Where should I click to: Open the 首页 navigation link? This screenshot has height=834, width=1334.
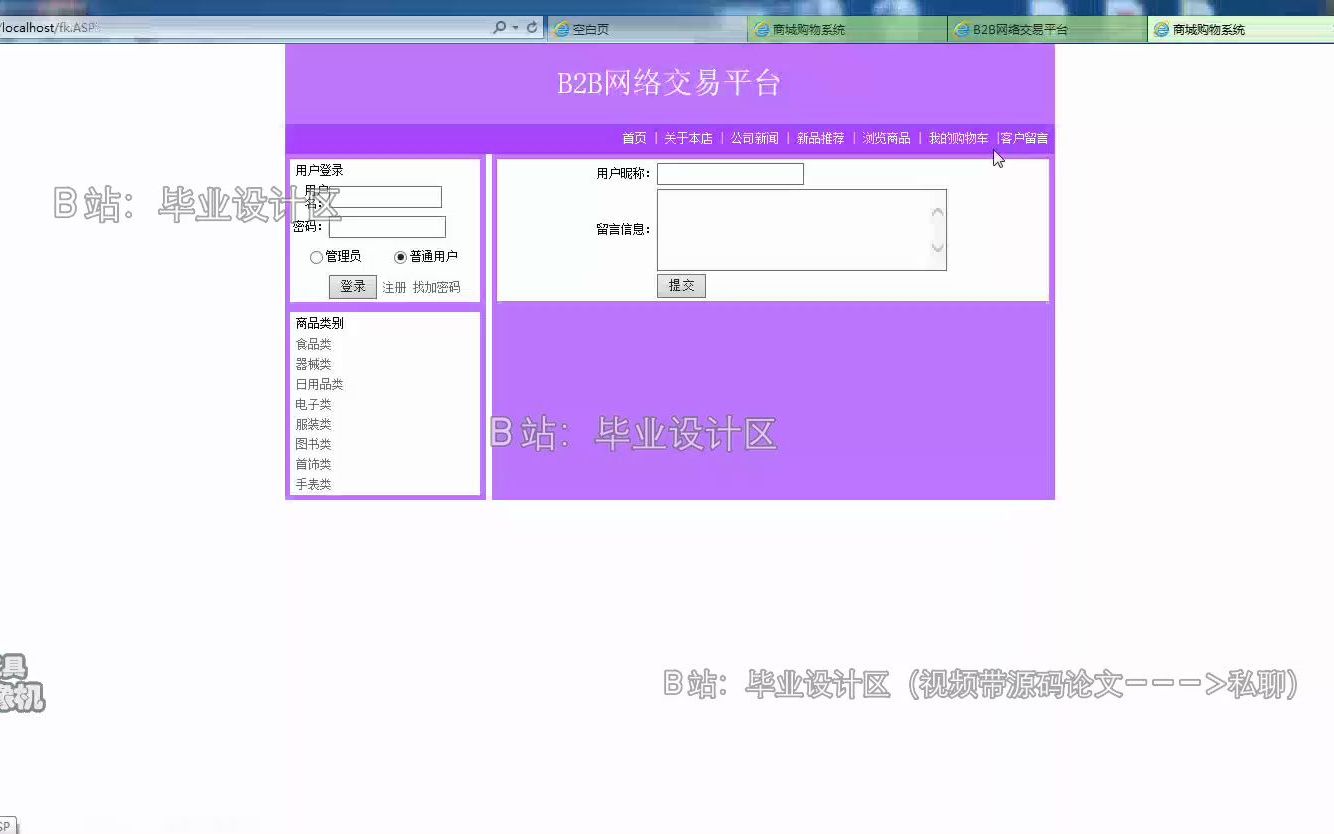[x=634, y=138]
